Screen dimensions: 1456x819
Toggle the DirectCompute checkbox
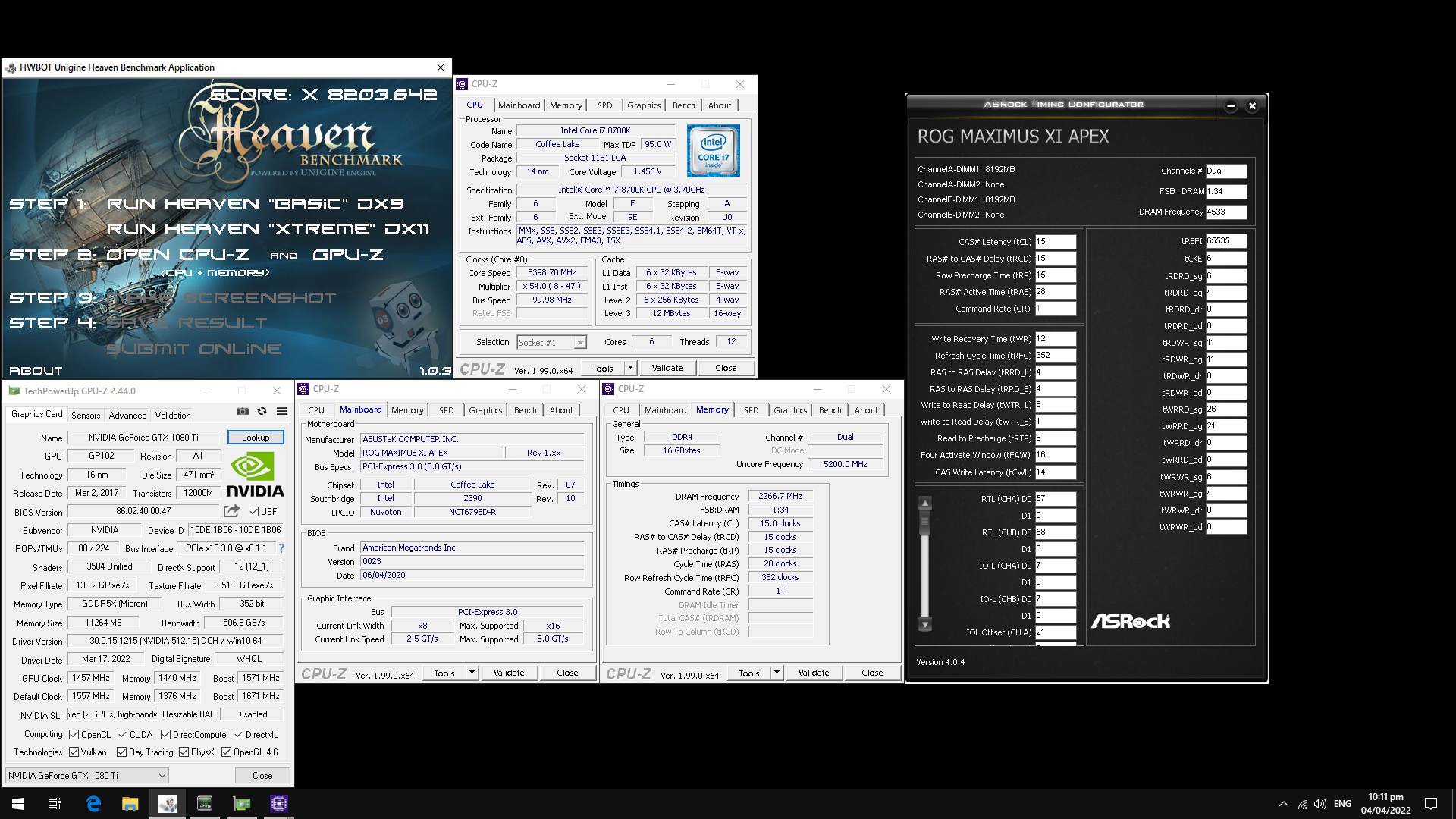(165, 735)
